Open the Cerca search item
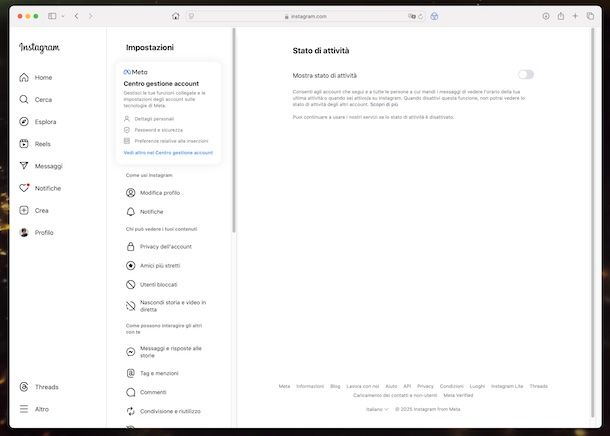The image size is (610, 436). point(36,100)
